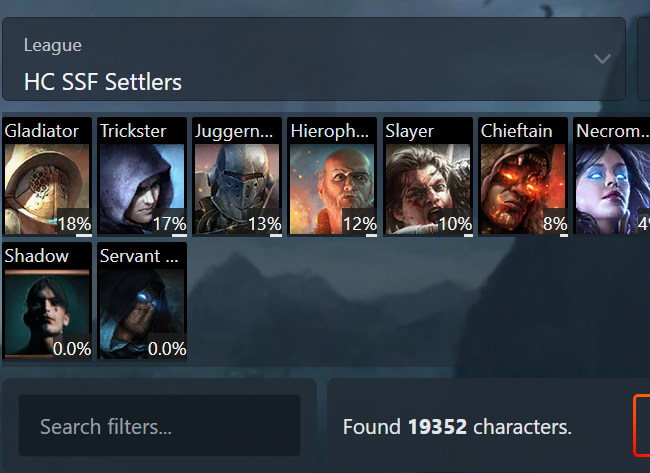The height and width of the screenshot is (473, 650).
Task: Click the Chieftain 8% percentage
Action: (555, 224)
